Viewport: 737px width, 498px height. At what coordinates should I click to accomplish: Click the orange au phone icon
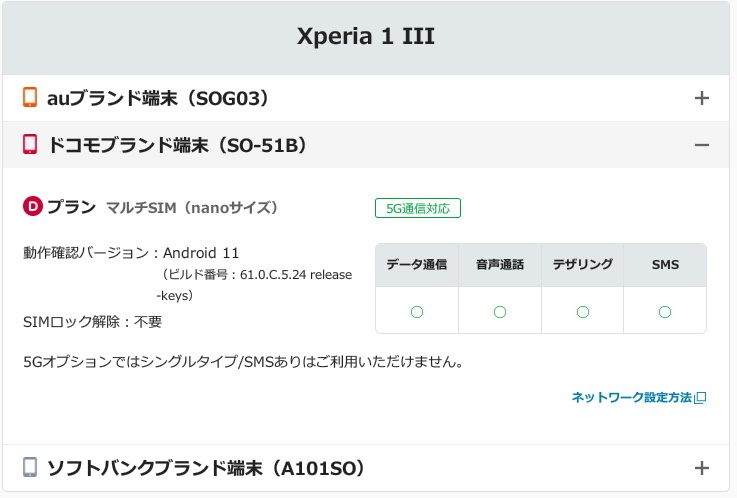[x=30, y=98]
